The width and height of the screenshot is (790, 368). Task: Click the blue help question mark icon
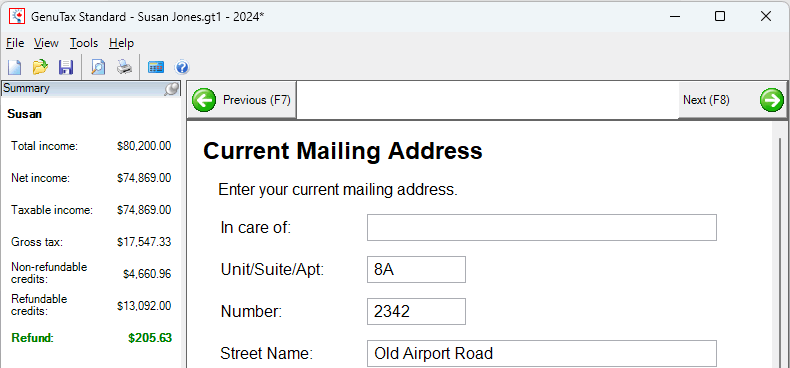pyautogui.click(x=181, y=67)
